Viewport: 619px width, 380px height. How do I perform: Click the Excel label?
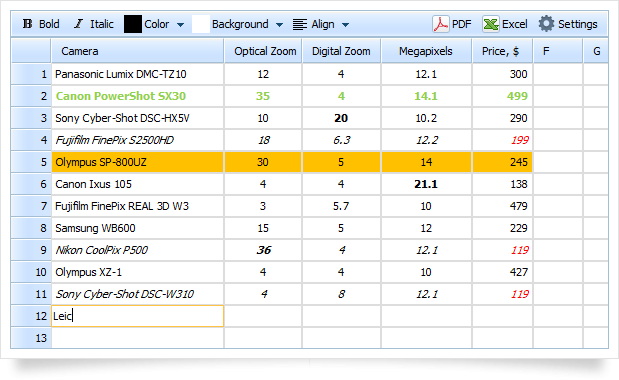(x=515, y=24)
